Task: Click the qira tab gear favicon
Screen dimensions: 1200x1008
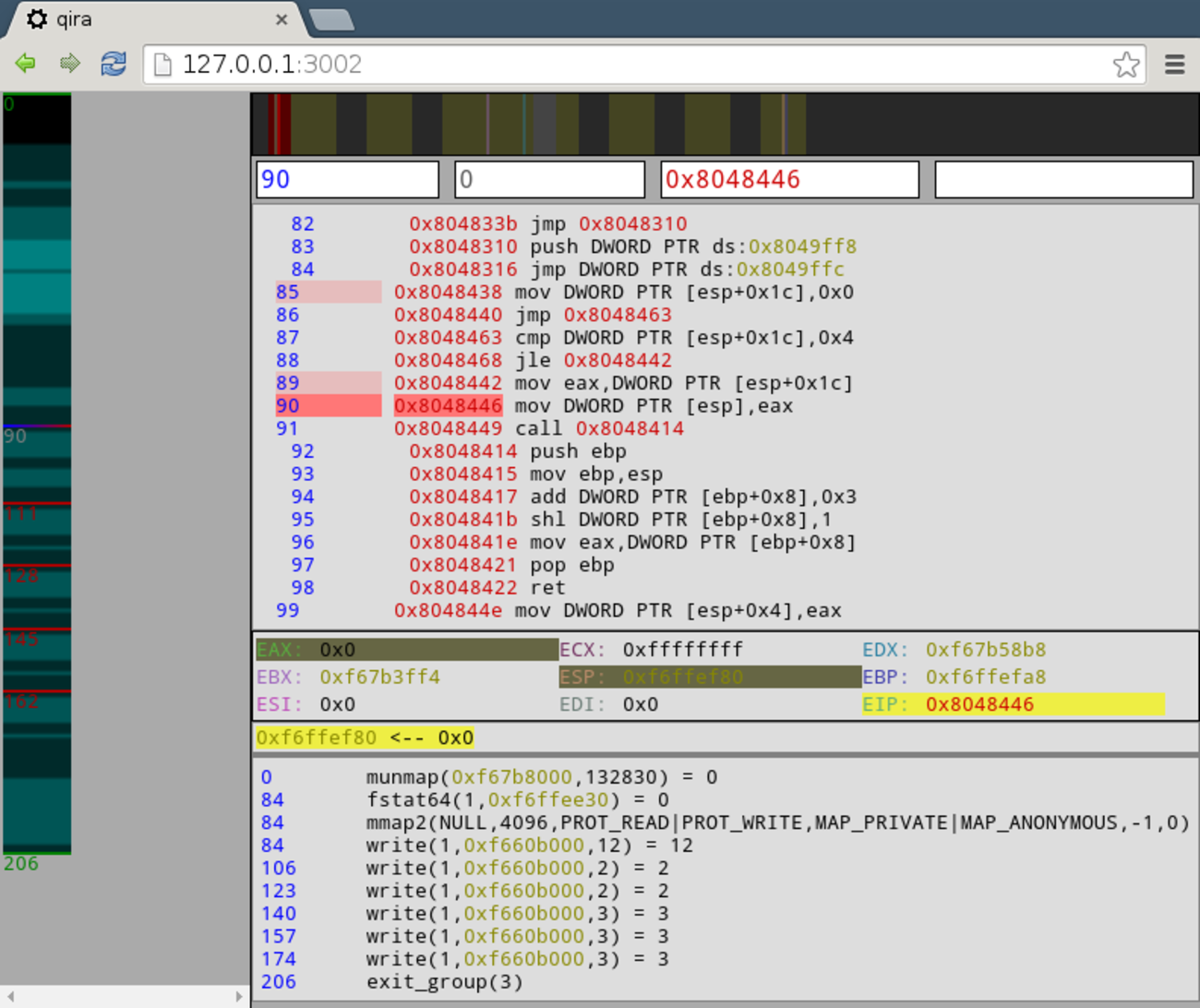Action: click(x=37, y=19)
